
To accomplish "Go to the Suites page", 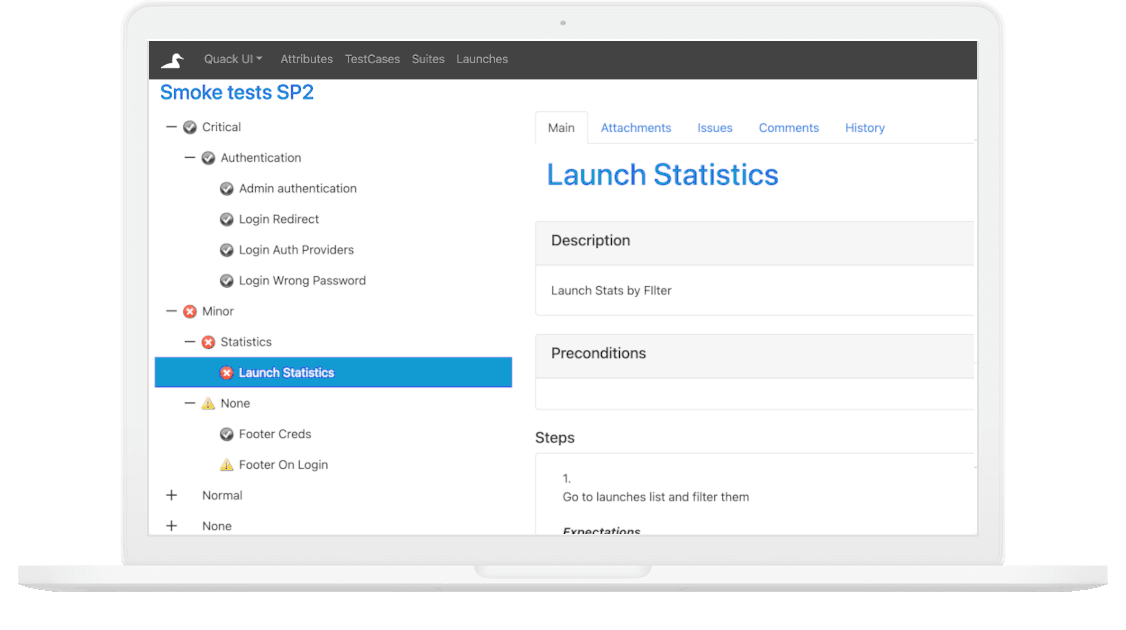I will (428, 59).
